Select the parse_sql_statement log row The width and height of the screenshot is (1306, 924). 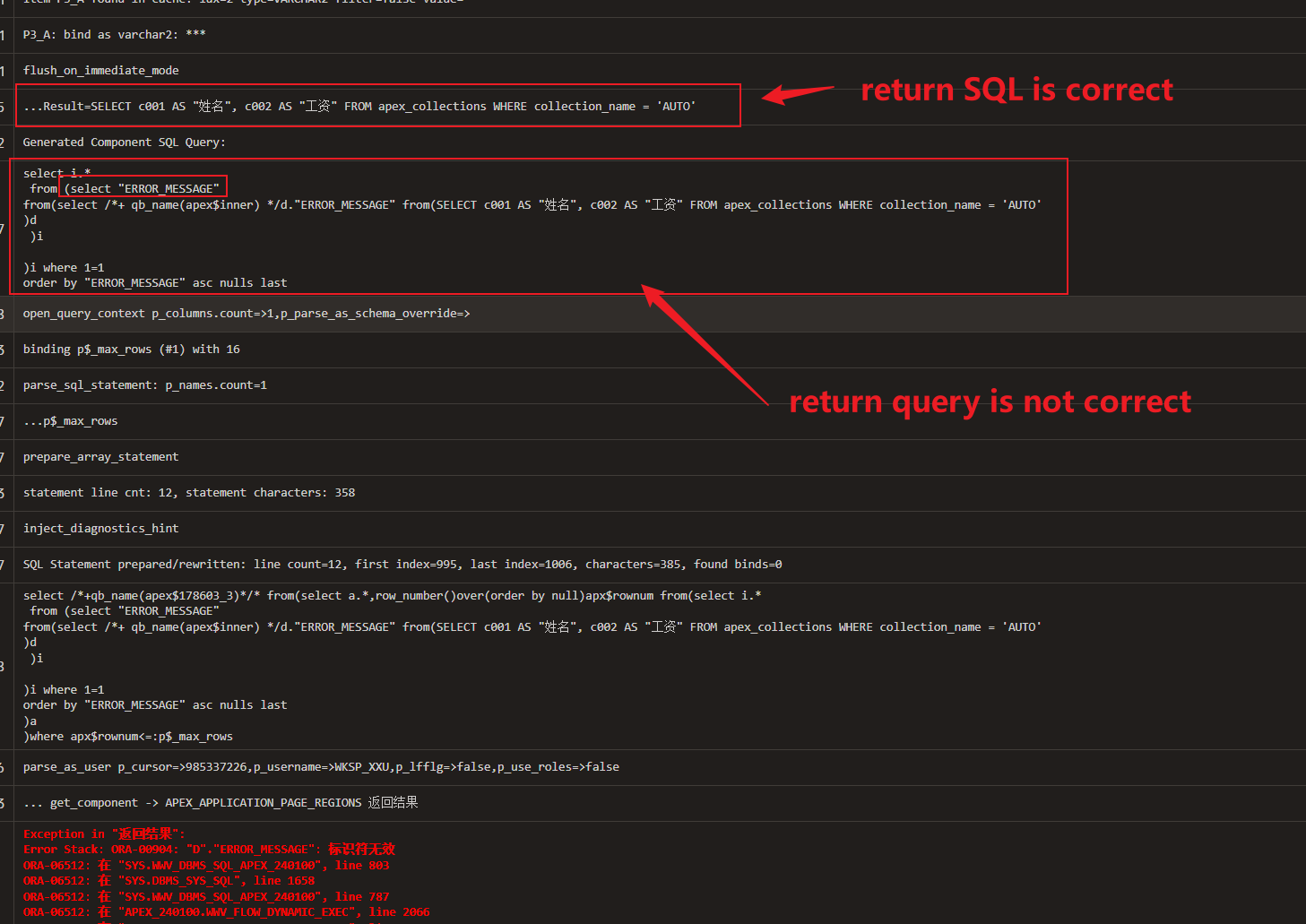(144, 385)
